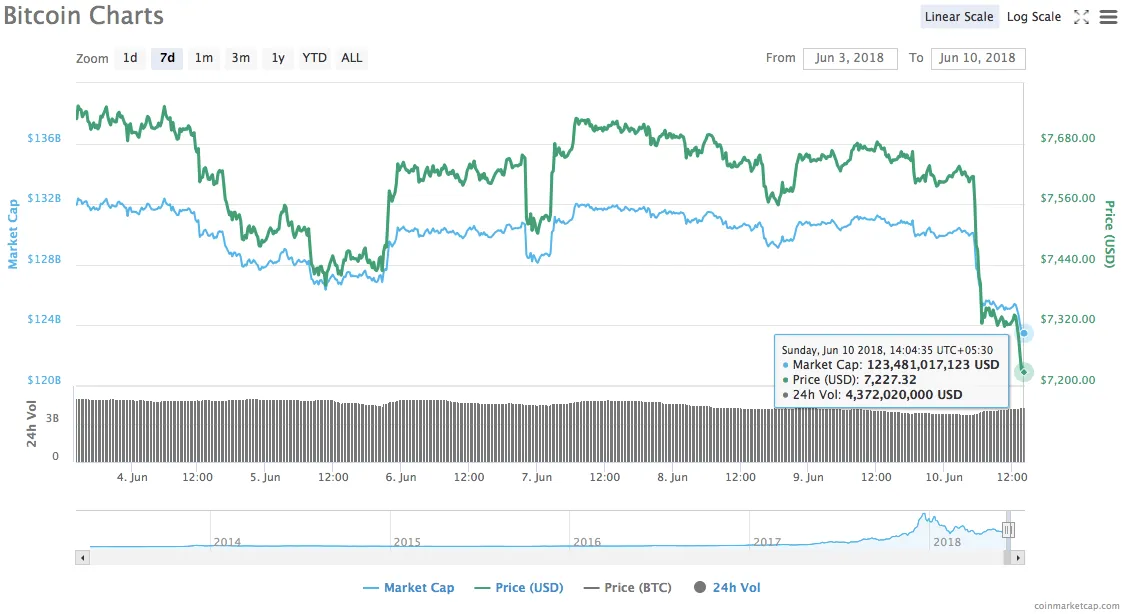Click the navigator right scroll arrow

(1017, 557)
